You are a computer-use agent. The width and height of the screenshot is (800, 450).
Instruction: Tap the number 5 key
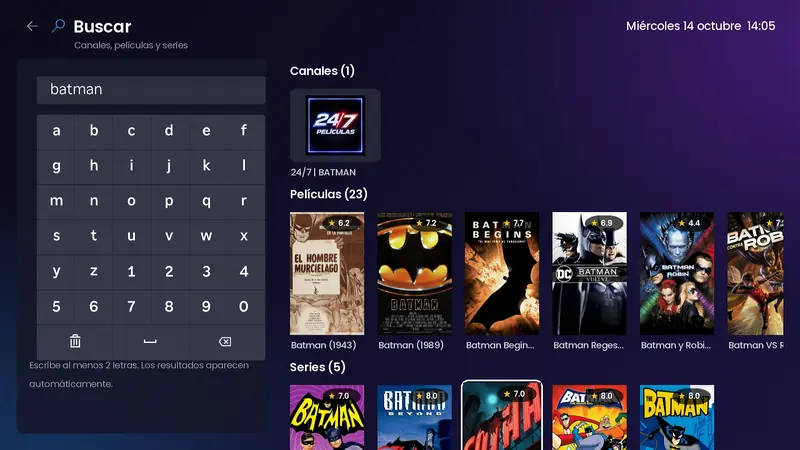click(x=56, y=307)
